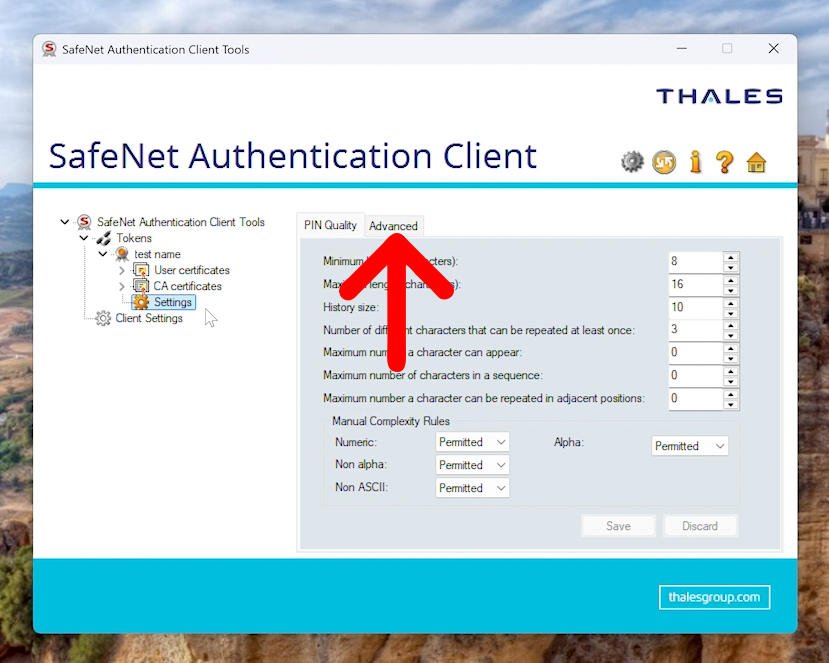Click the Discard button

pyautogui.click(x=700, y=526)
